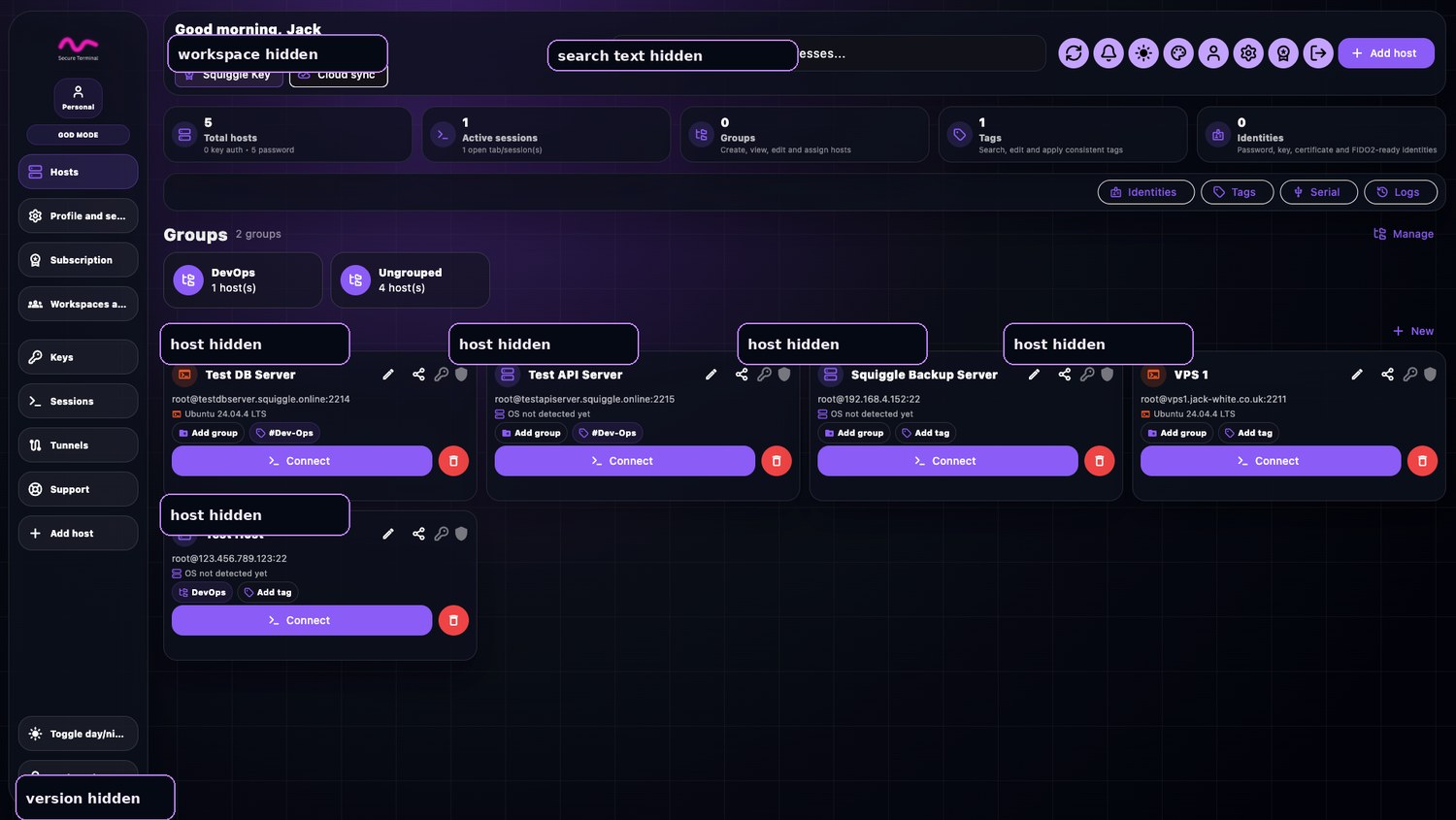Image resolution: width=1456 pixels, height=820 pixels.
Task: Select the Ungrouped group card
Action: coord(410,280)
